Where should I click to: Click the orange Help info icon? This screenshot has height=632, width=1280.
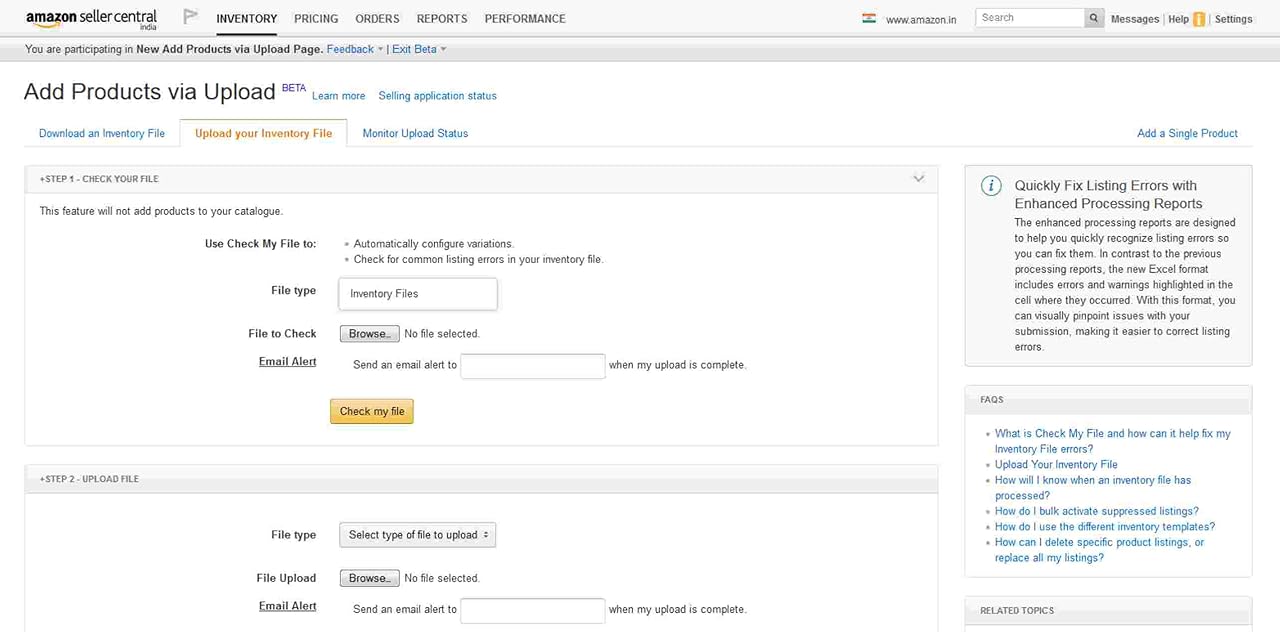[x=1199, y=19]
